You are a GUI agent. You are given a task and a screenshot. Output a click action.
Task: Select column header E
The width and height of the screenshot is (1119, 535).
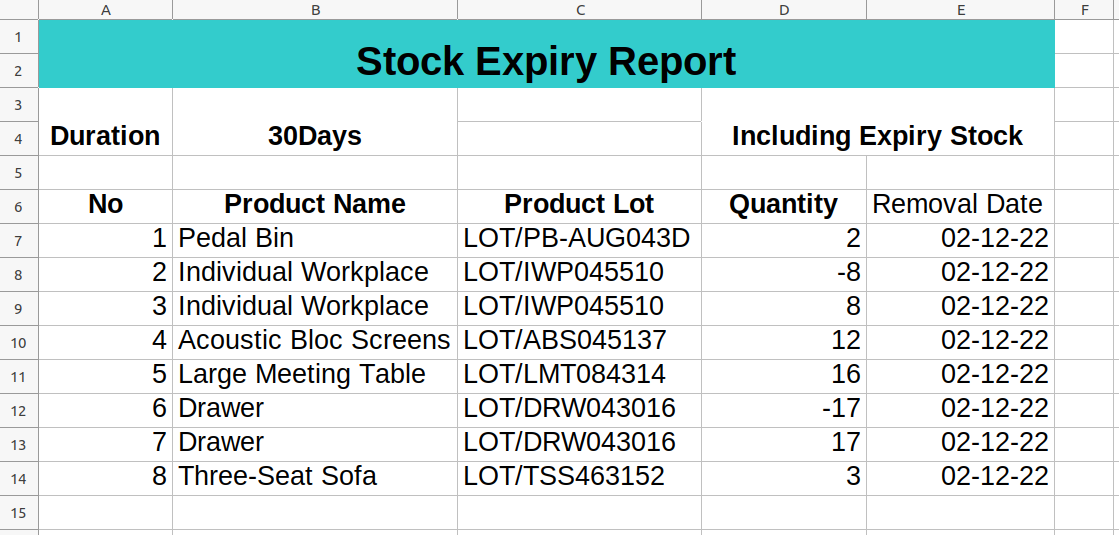pos(960,10)
